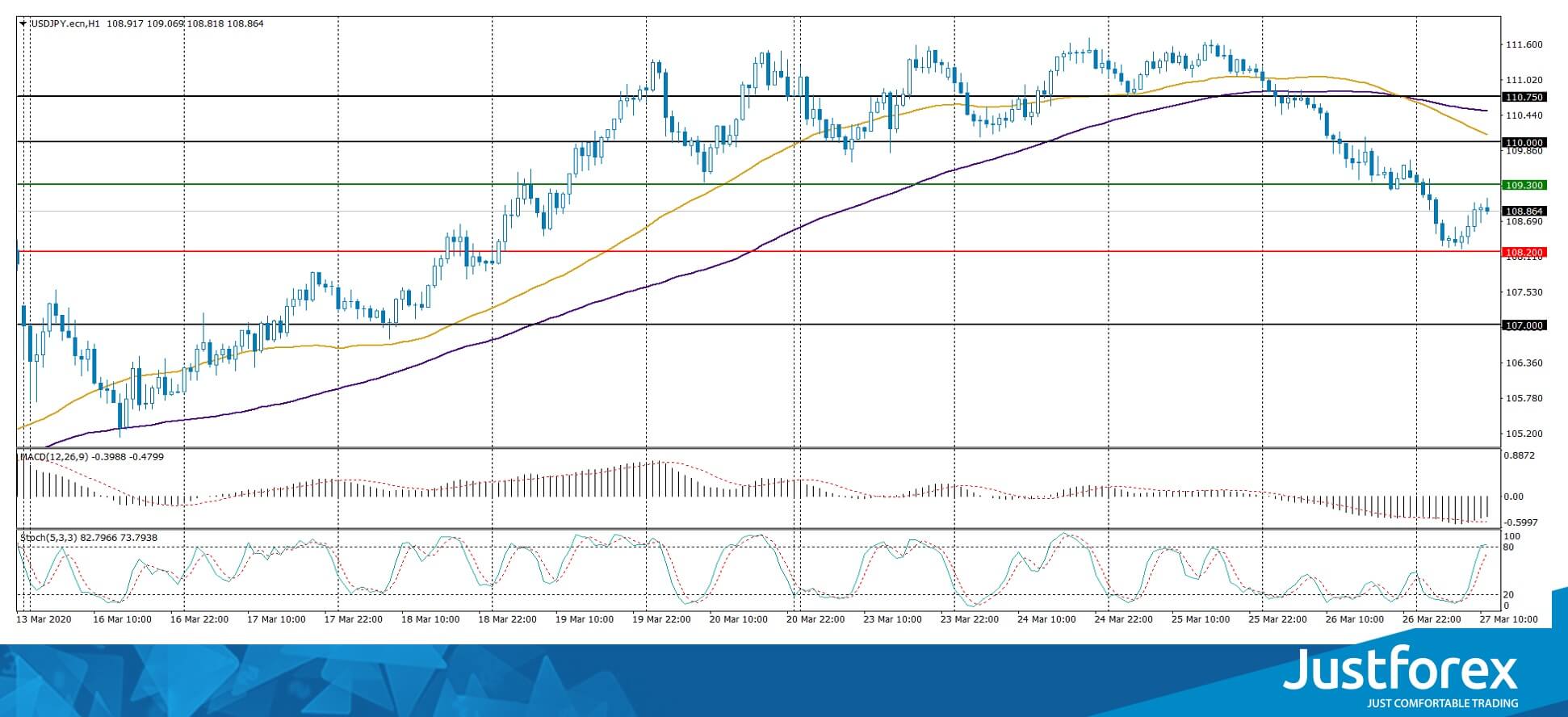
Task: Click the 105.780 price axis label
Action: click(x=1524, y=398)
